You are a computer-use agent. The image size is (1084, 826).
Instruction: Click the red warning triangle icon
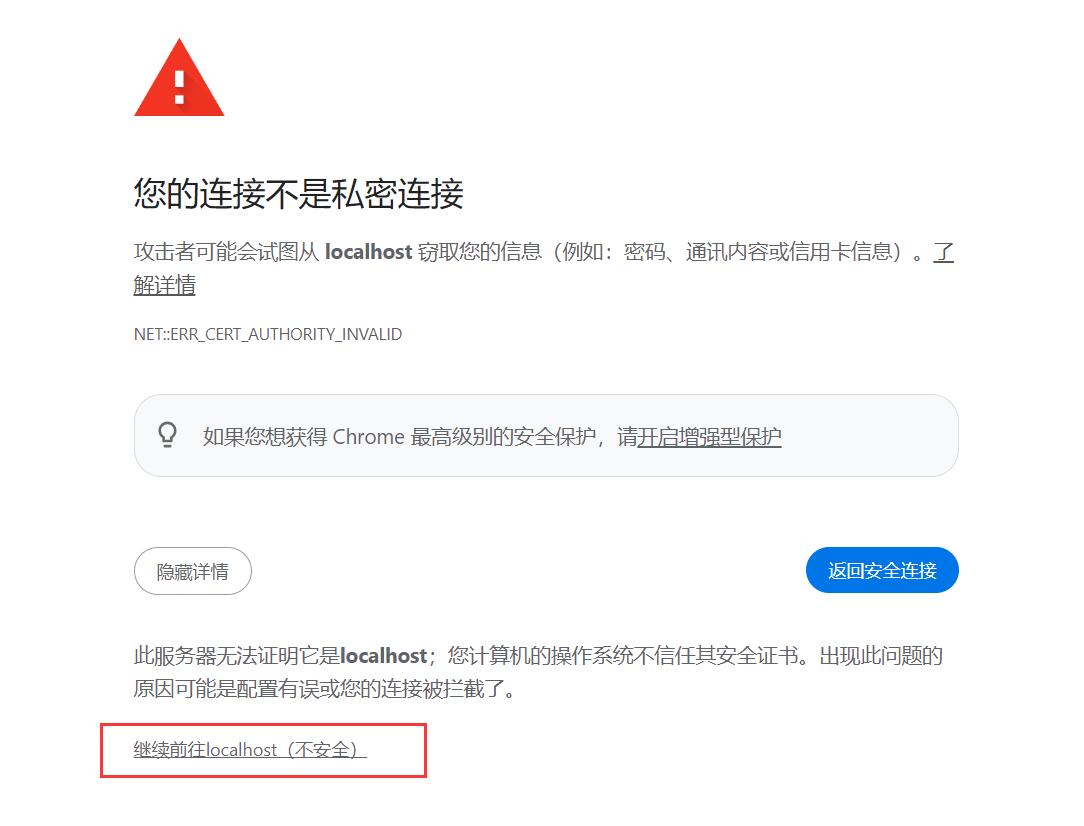tap(179, 78)
